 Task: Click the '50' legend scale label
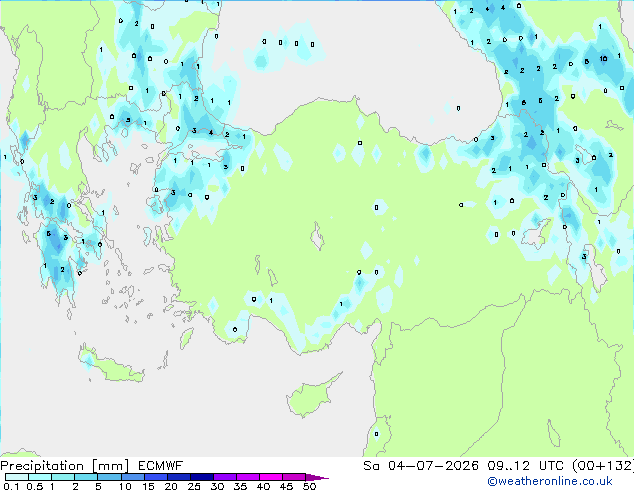click(x=309, y=486)
